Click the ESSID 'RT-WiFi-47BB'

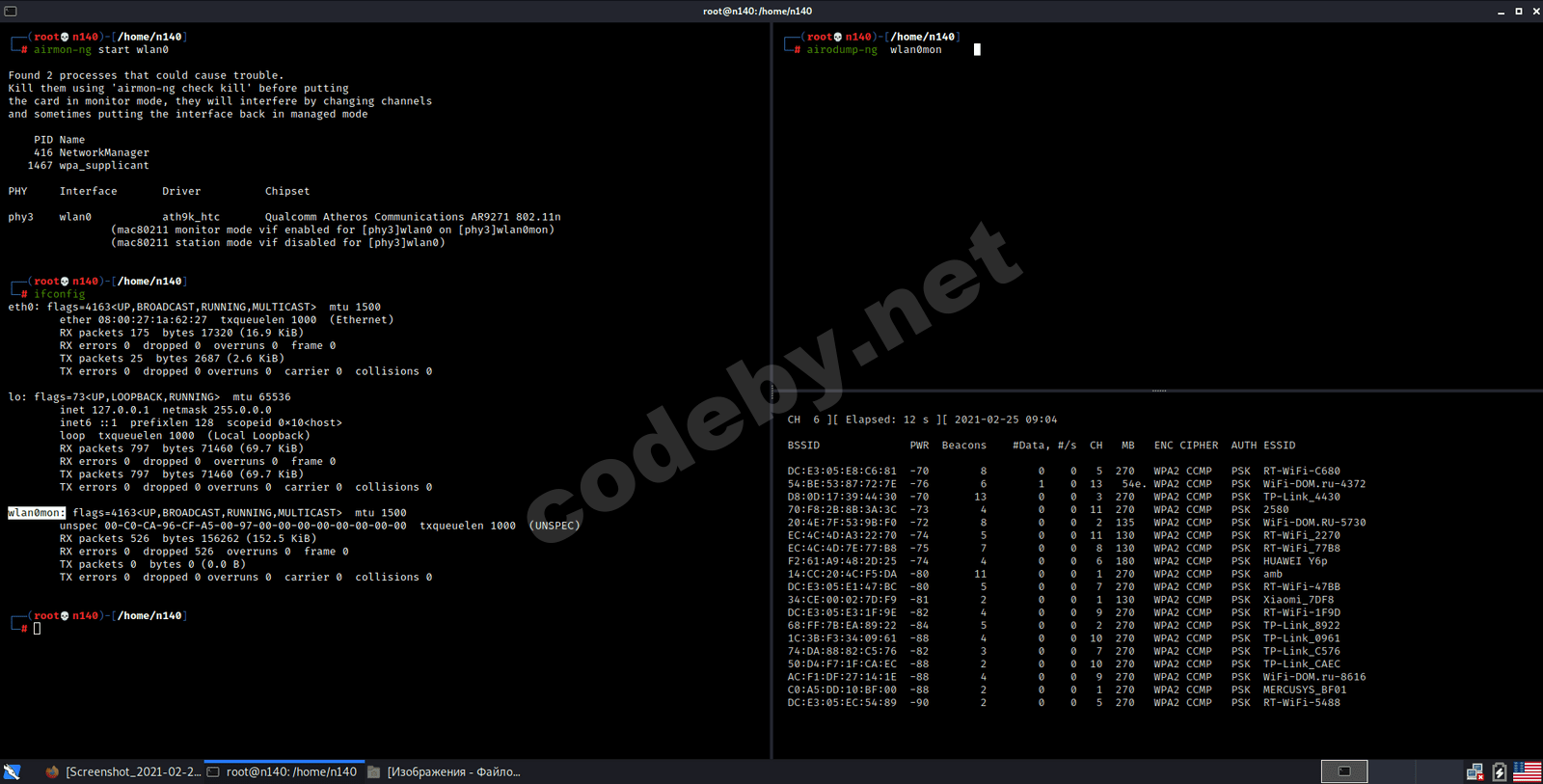tap(1302, 587)
